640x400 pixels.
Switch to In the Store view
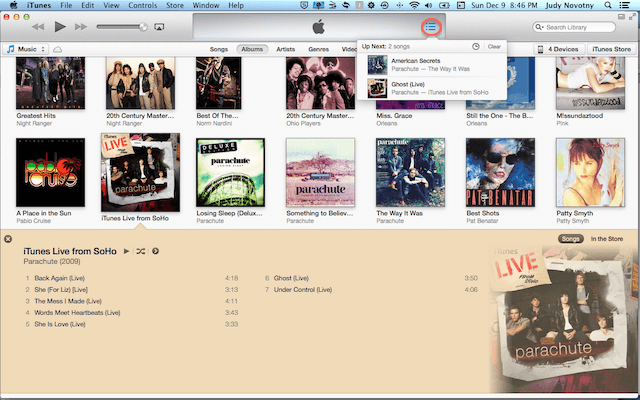click(x=607, y=239)
